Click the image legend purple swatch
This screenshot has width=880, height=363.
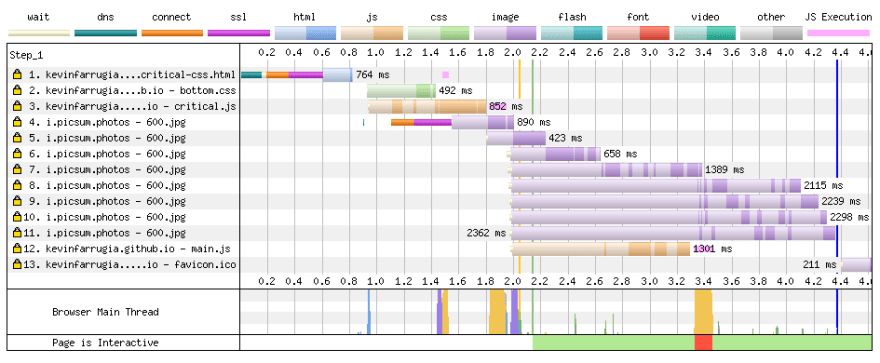505,33
